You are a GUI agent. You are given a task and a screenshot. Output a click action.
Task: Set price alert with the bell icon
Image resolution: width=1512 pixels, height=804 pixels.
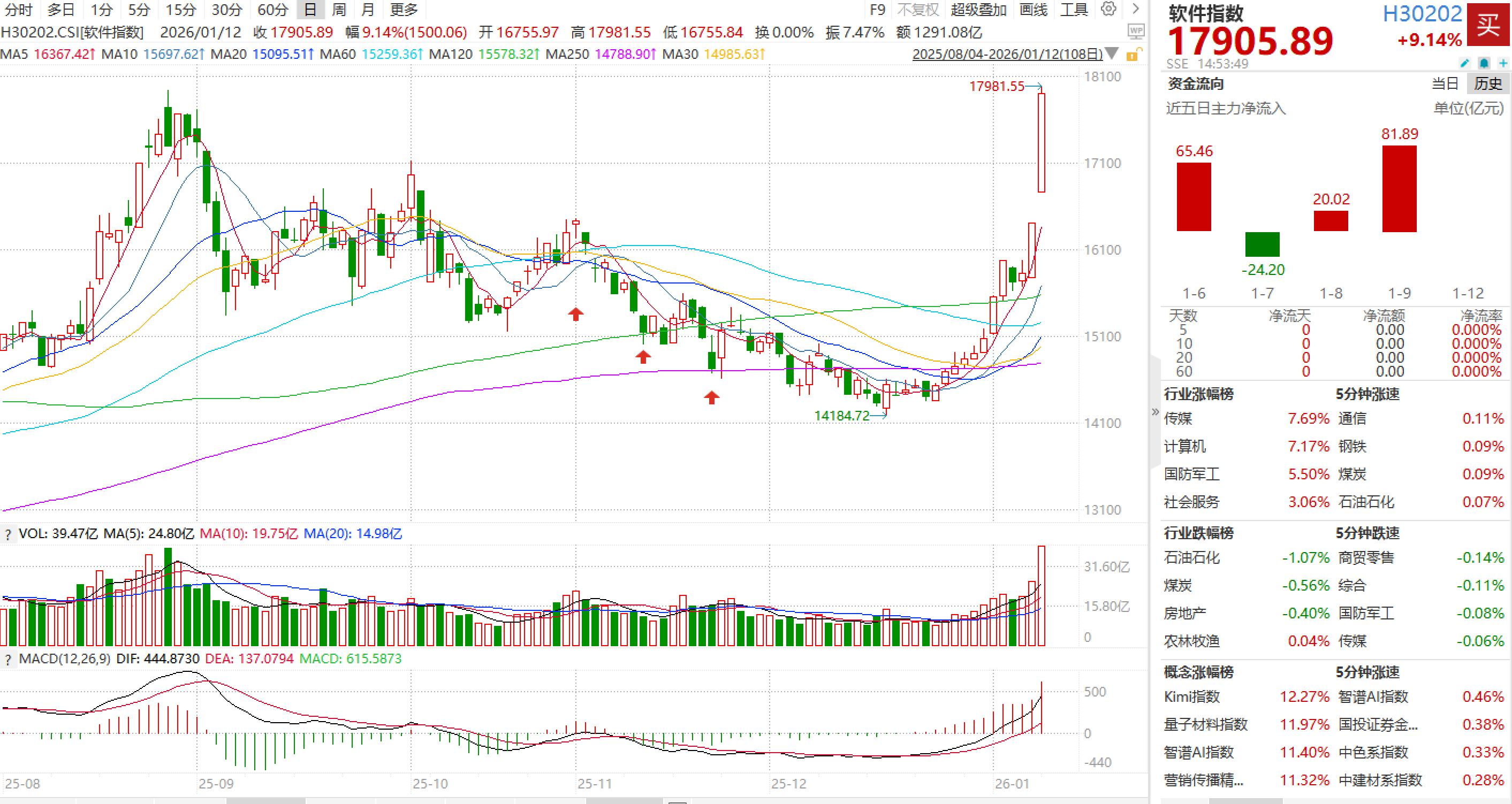click(x=1484, y=63)
